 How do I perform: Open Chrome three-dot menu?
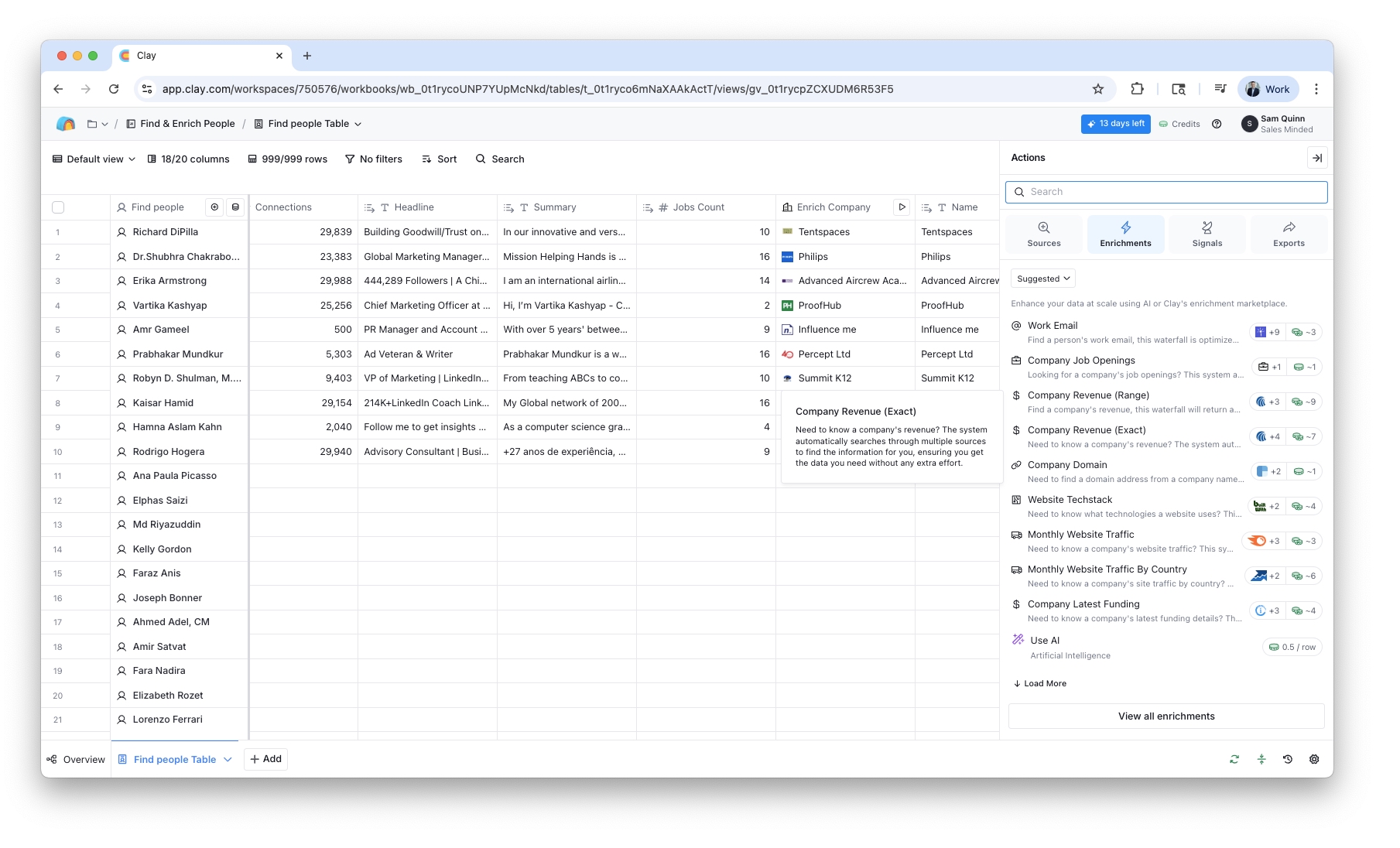(x=1316, y=89)
